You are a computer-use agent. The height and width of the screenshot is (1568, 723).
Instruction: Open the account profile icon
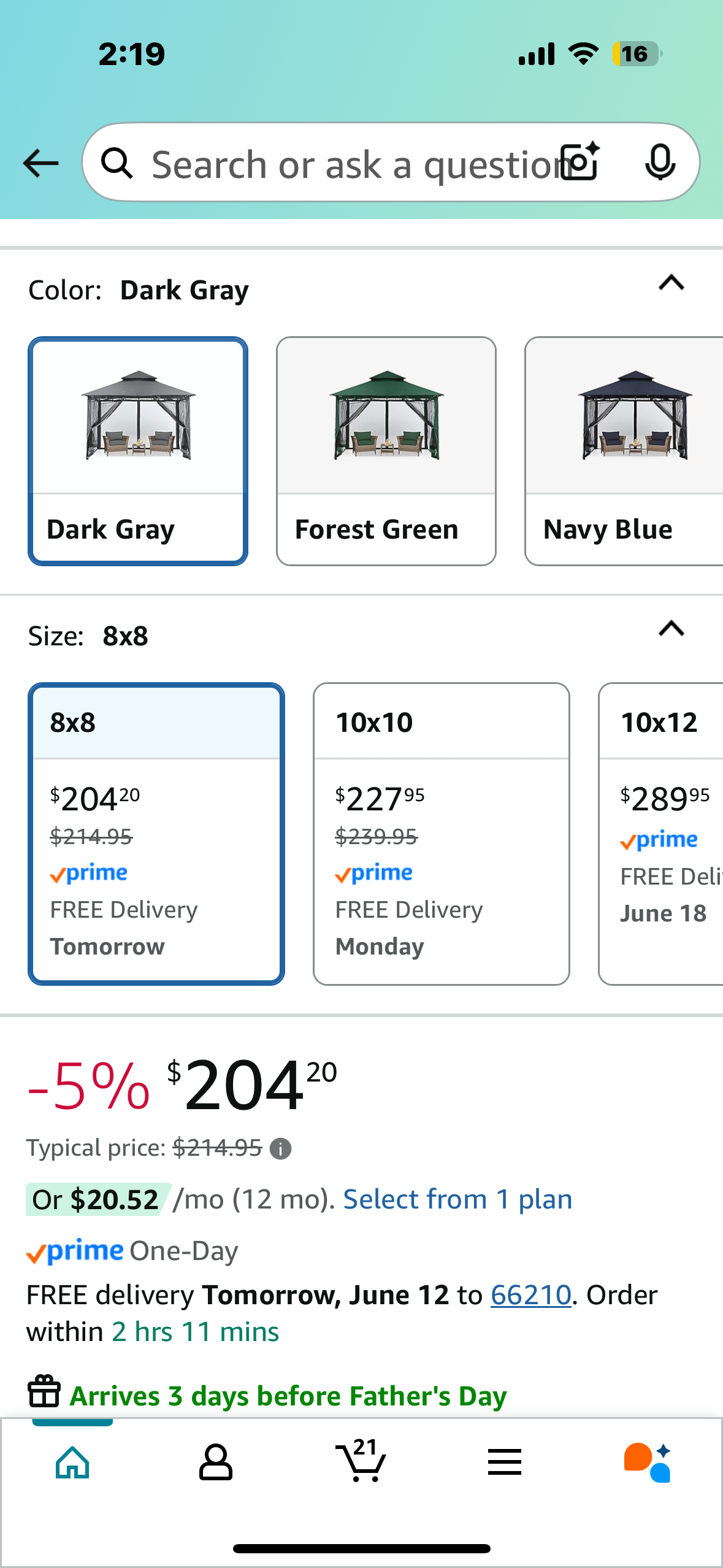(216, 1462)
